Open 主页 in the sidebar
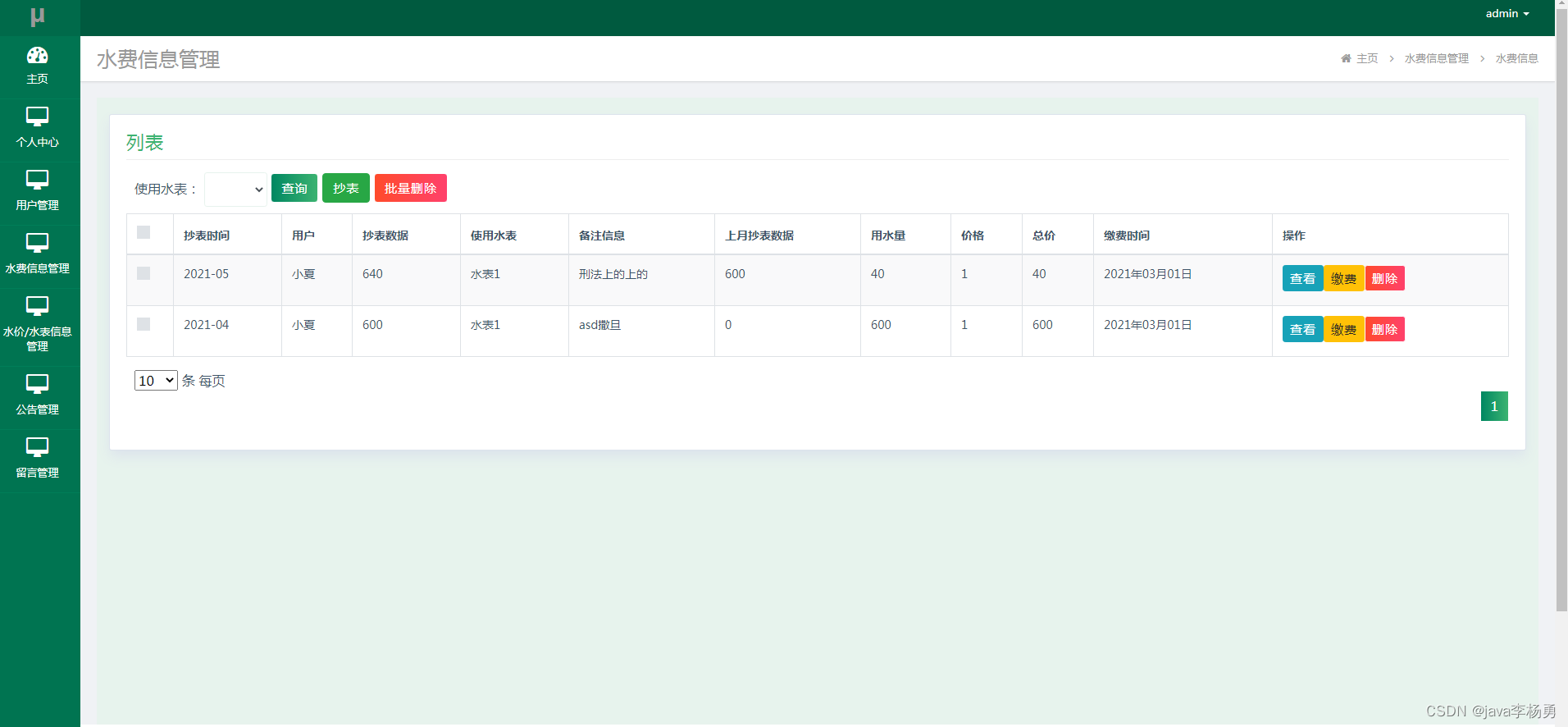1568x727 pixels. tap(38, 67)
